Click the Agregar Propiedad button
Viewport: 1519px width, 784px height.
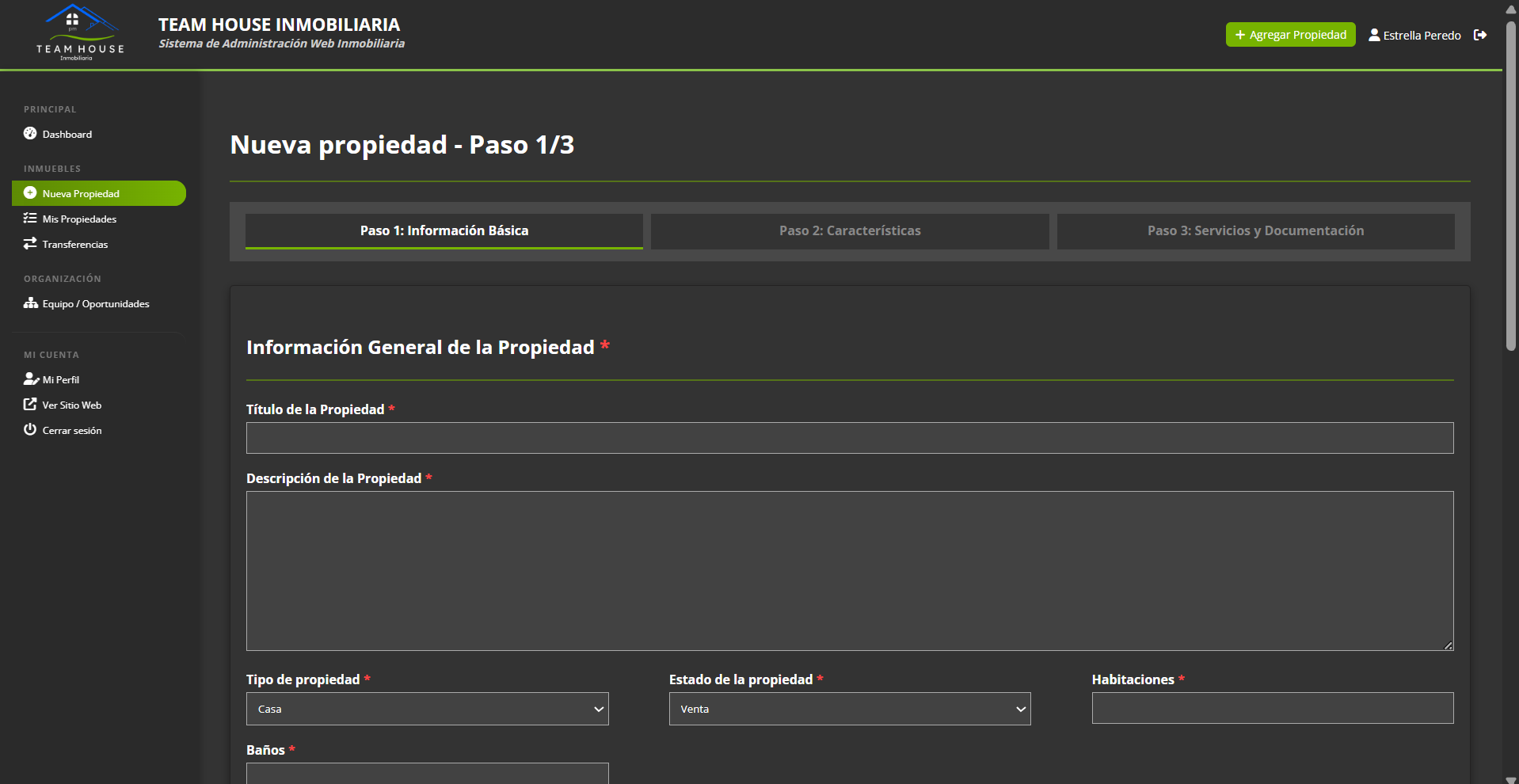click(1290, 35)
